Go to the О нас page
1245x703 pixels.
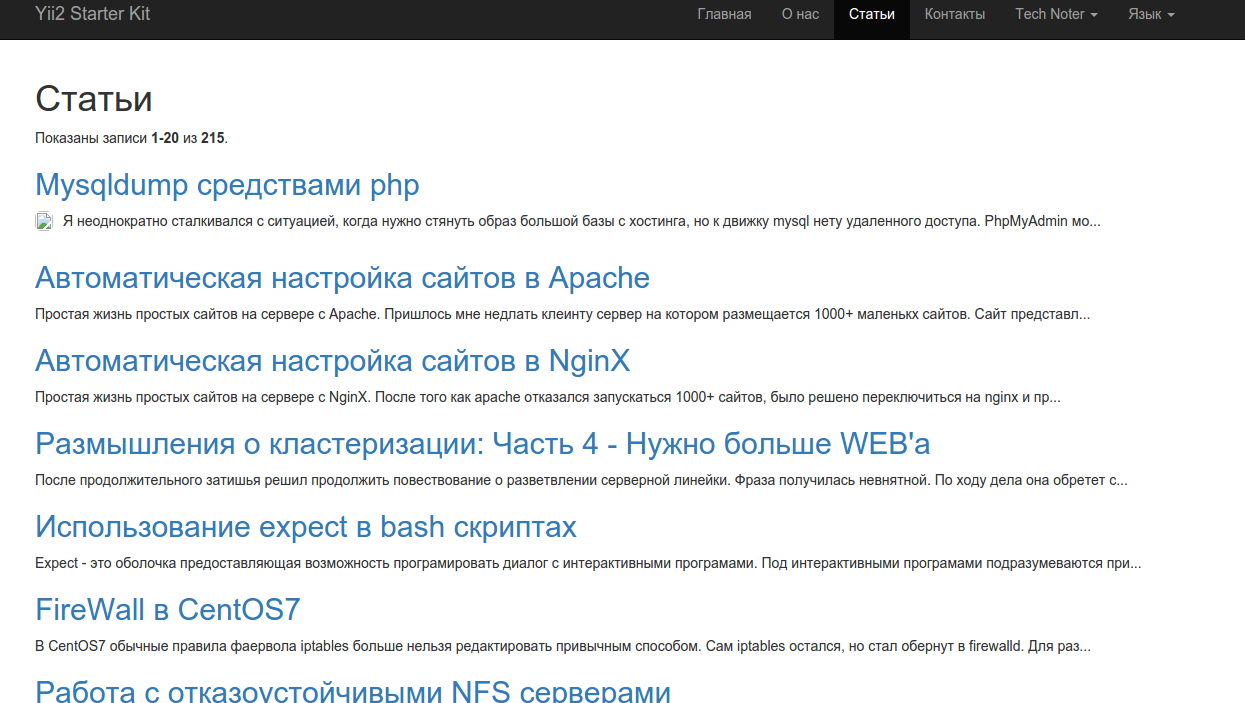[800, 14]
